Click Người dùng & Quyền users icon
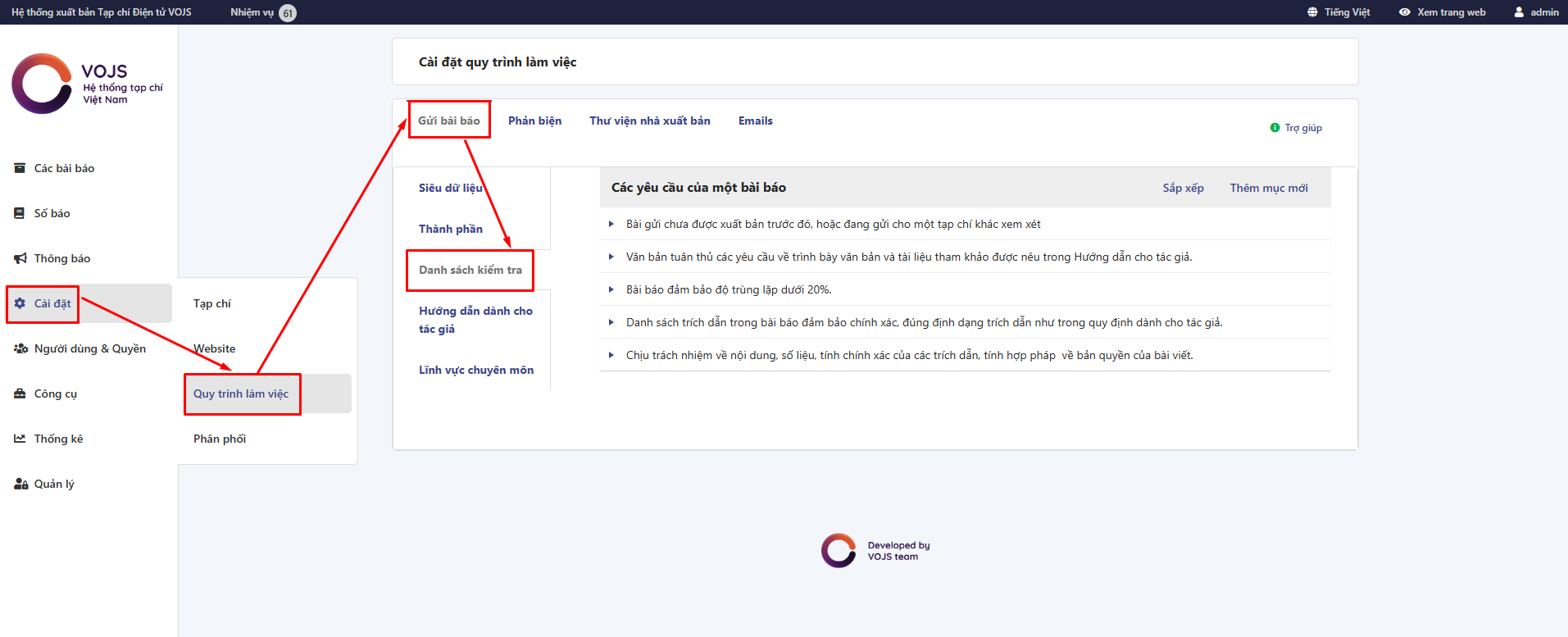1568x637 pixels. click(20, 348)
